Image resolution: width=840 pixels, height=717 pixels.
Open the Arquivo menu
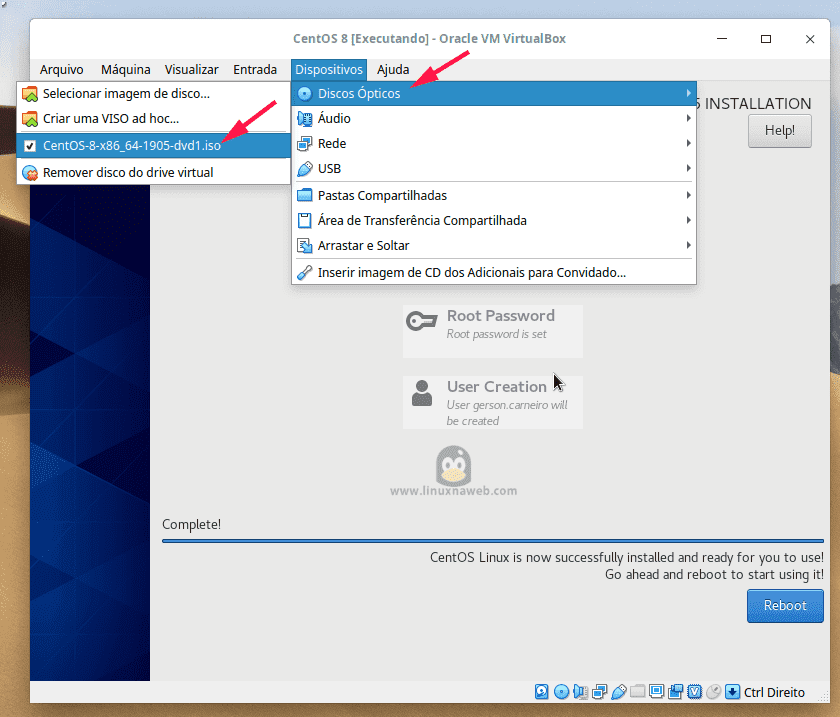pyautogui.click(x=62, y=70)
